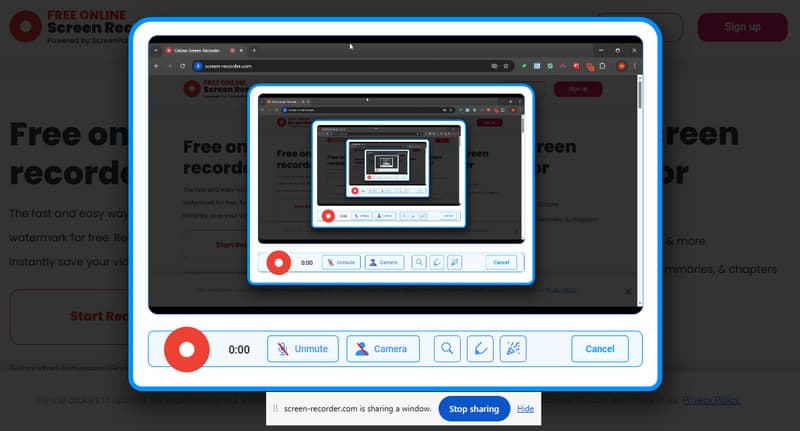Click the Unmute microphone button

click(x=303, y=349)
